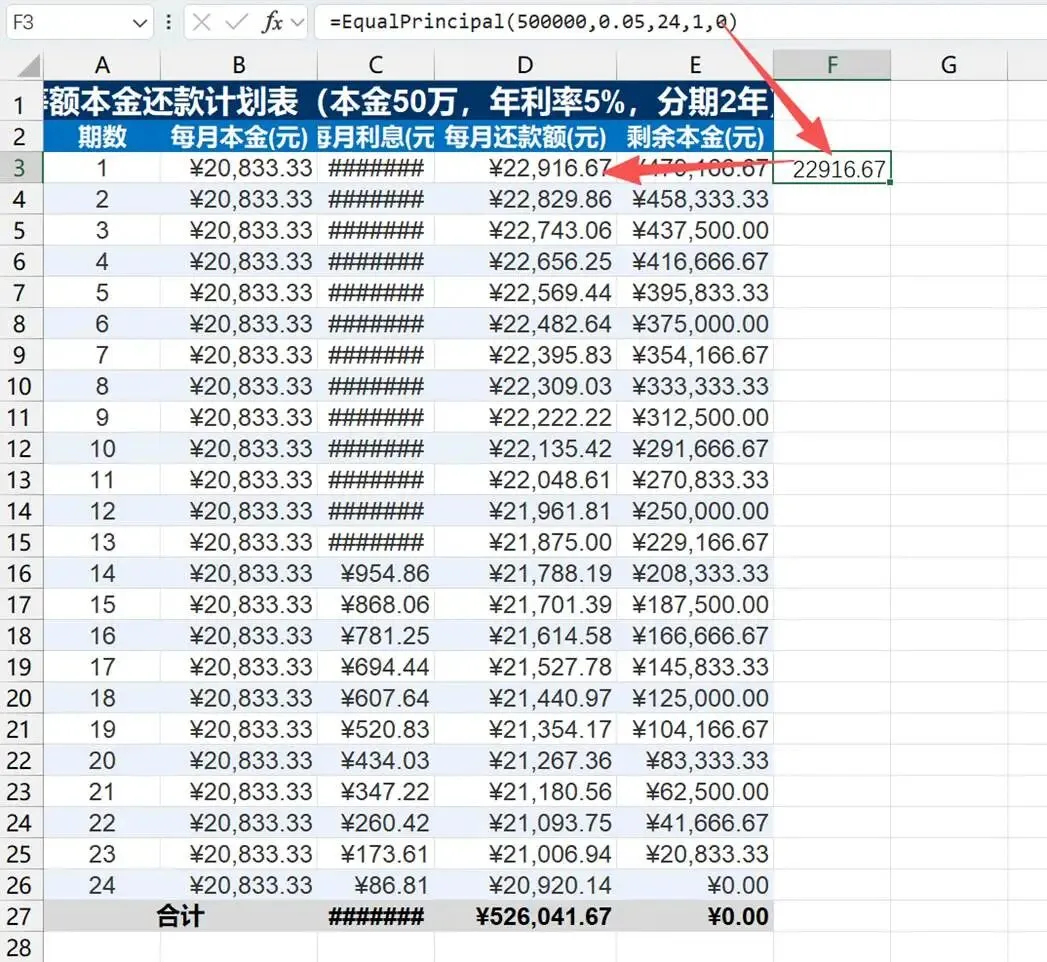This screenshot has height=962, width=1047.
Task: Click cell with ¥166,666.67
Action: tap(694, 636)
